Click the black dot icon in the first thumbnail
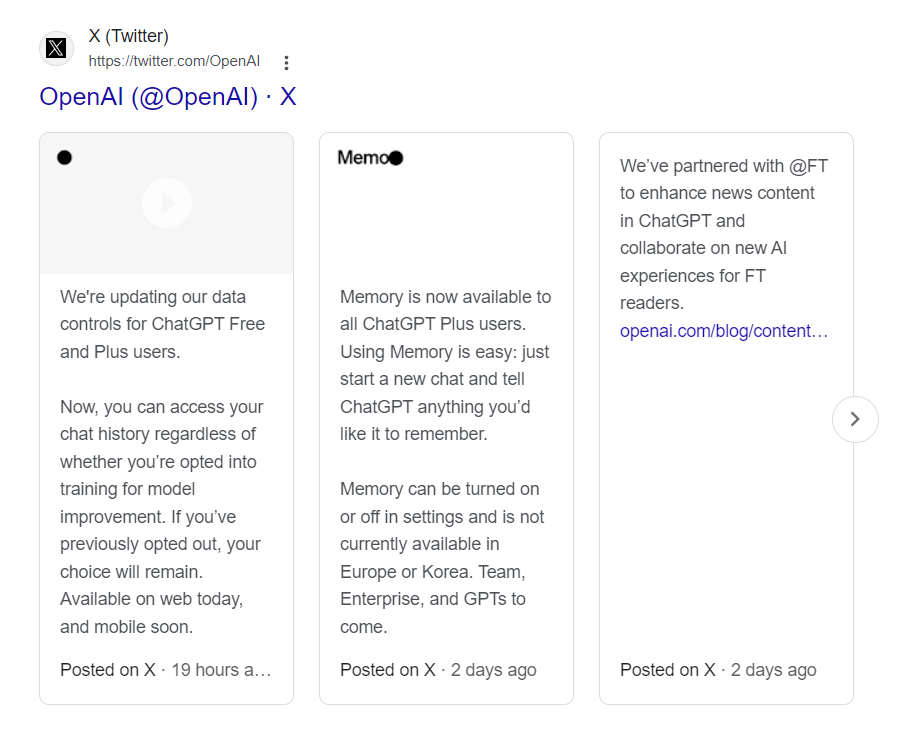 tap(65, 157)
